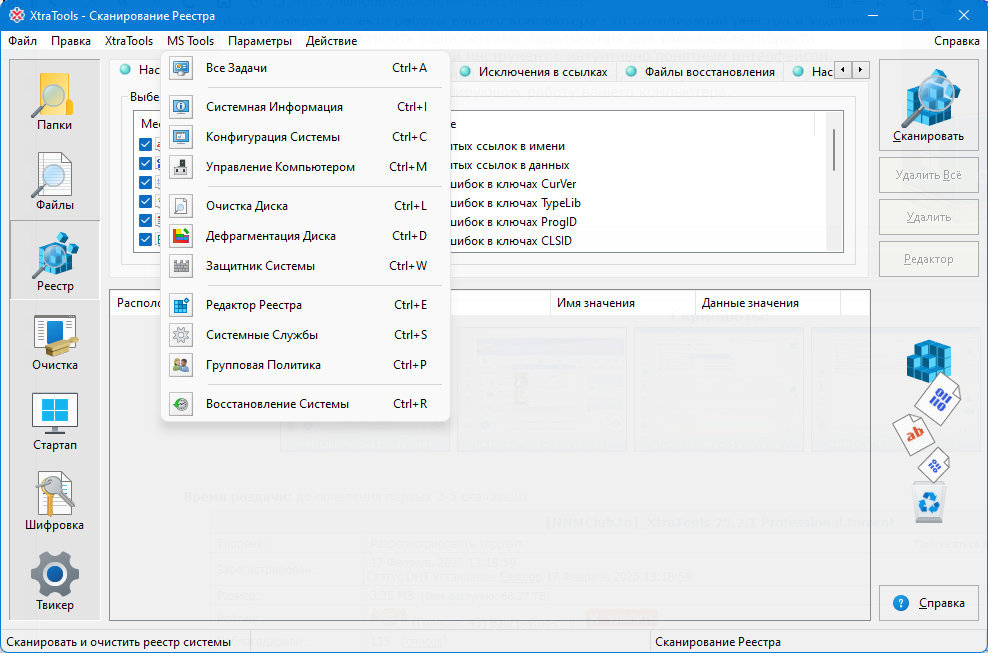Open the Твикер gear icon

point(55,581)
